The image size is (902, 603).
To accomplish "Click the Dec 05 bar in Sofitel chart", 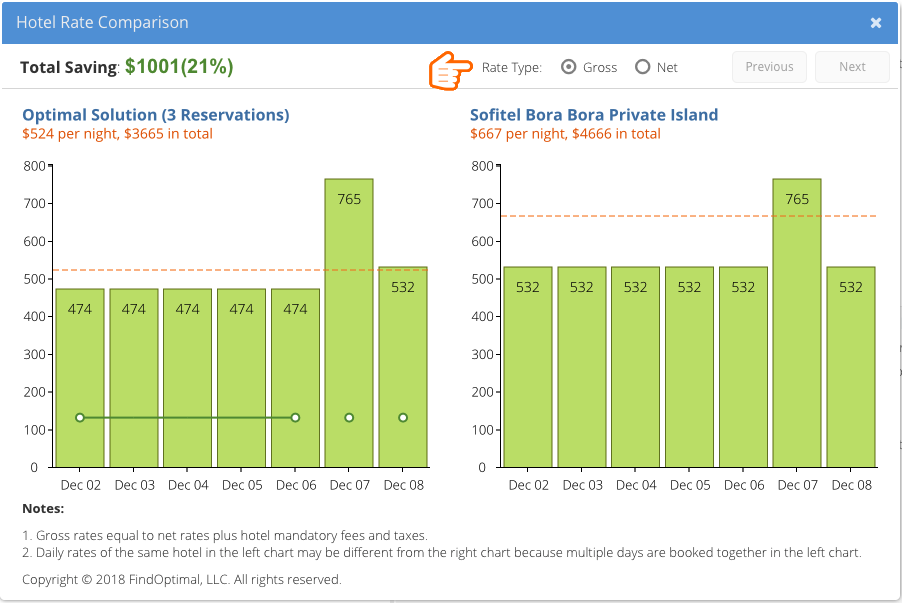I will pyautogui.click(x=689, y=367).
